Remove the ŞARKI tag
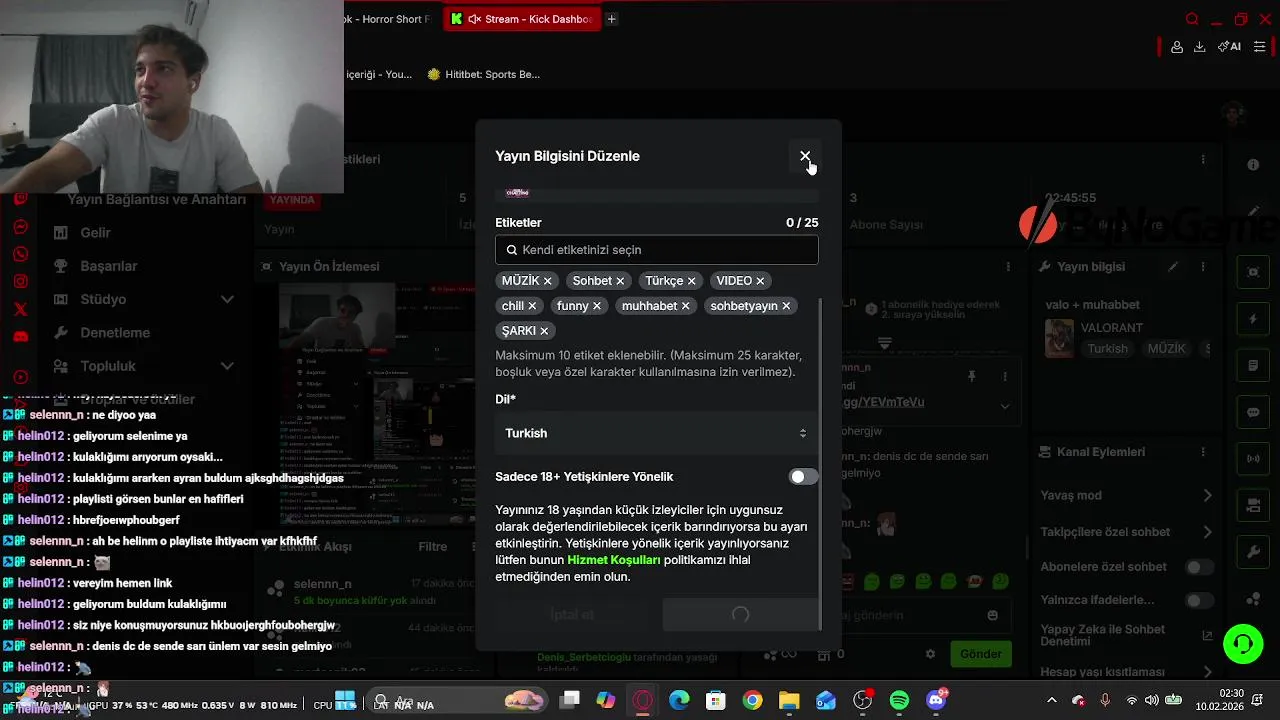The width and height of the screenshot is (1280, 720). pos(544,331)
